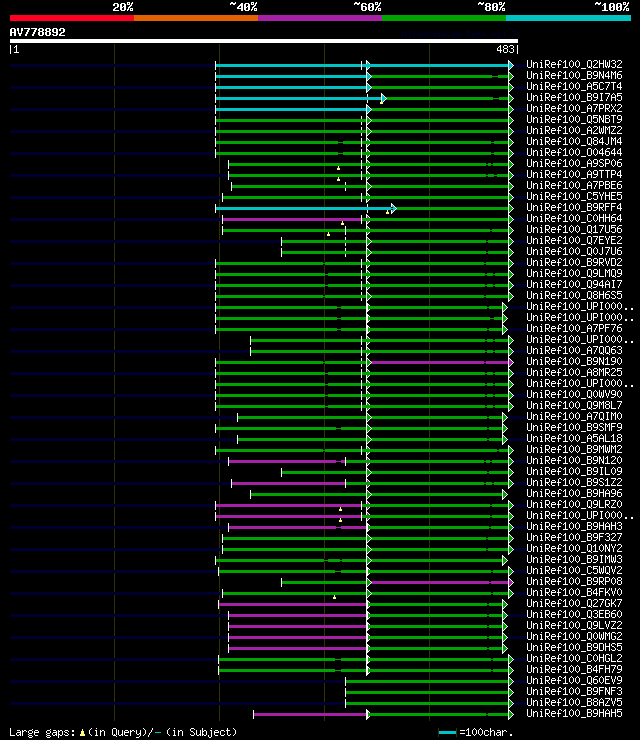The height and width of the screenshot is (740, 640).
Task: Open hit UniRef100_A5C7T4
Action: (574, 86)
